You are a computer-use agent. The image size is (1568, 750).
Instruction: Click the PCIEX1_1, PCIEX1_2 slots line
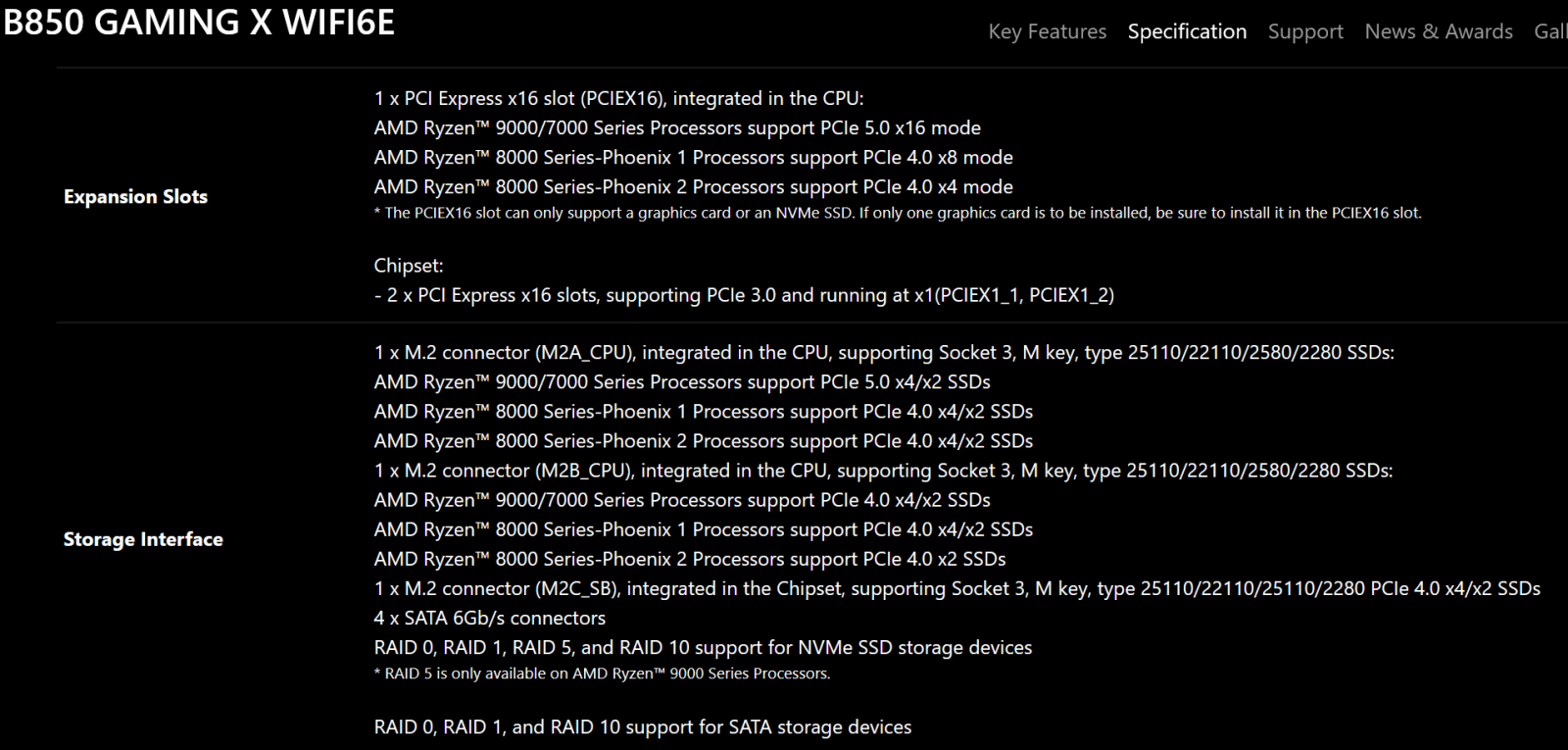(744, 295)
